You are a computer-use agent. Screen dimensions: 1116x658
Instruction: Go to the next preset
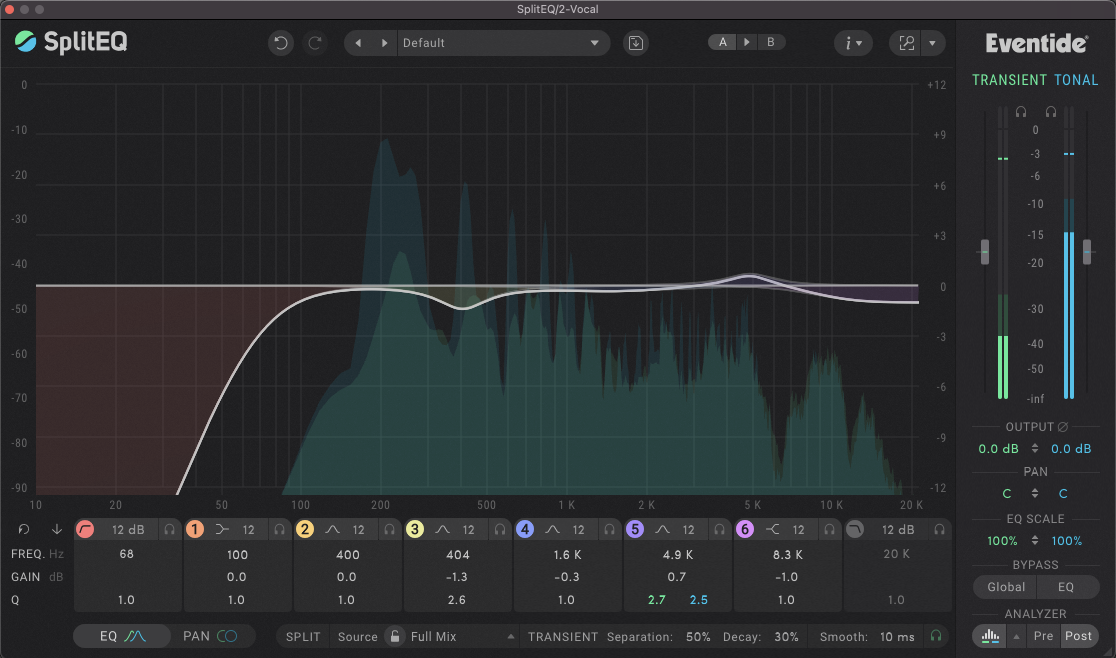tap(384, 43)
